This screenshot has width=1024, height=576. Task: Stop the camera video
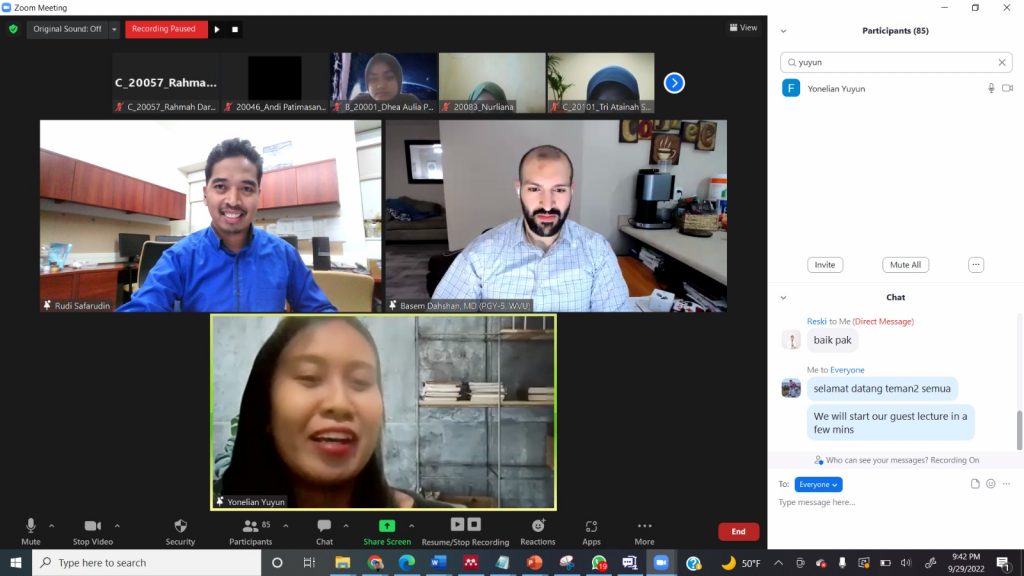(93, 526)
